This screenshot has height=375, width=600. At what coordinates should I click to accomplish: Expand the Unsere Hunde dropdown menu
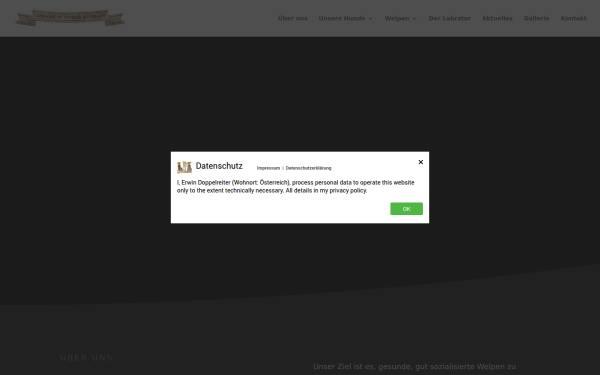click(x=346, y=18)
